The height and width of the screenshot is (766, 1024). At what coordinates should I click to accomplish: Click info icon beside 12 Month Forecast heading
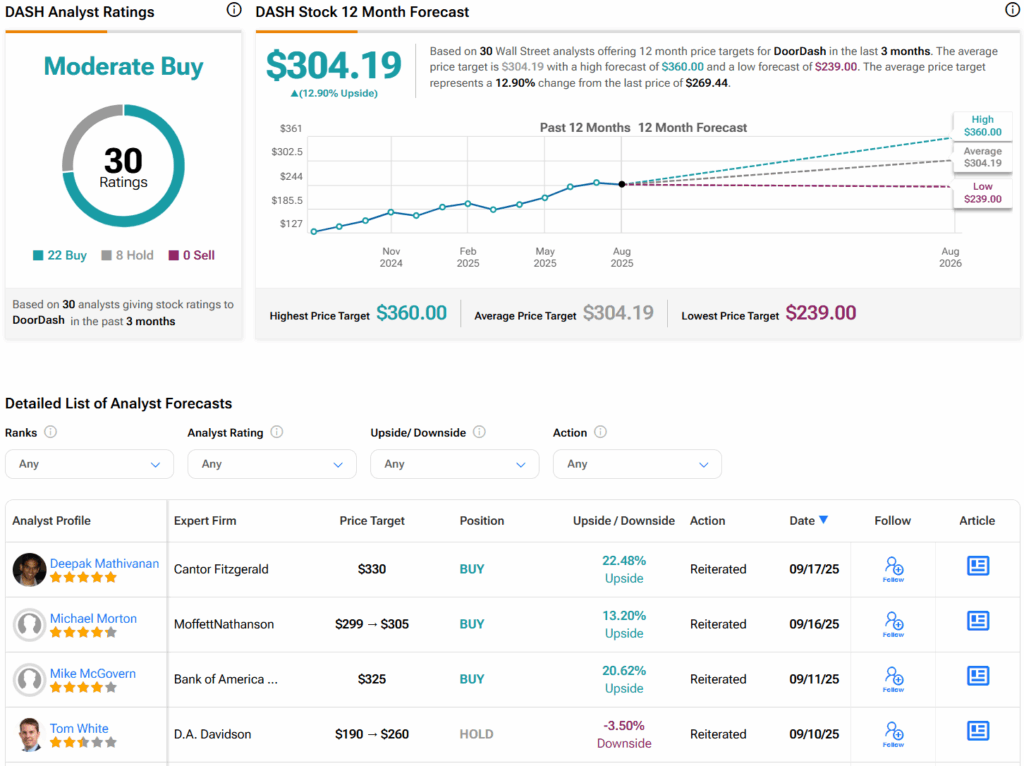(1012, 10)
